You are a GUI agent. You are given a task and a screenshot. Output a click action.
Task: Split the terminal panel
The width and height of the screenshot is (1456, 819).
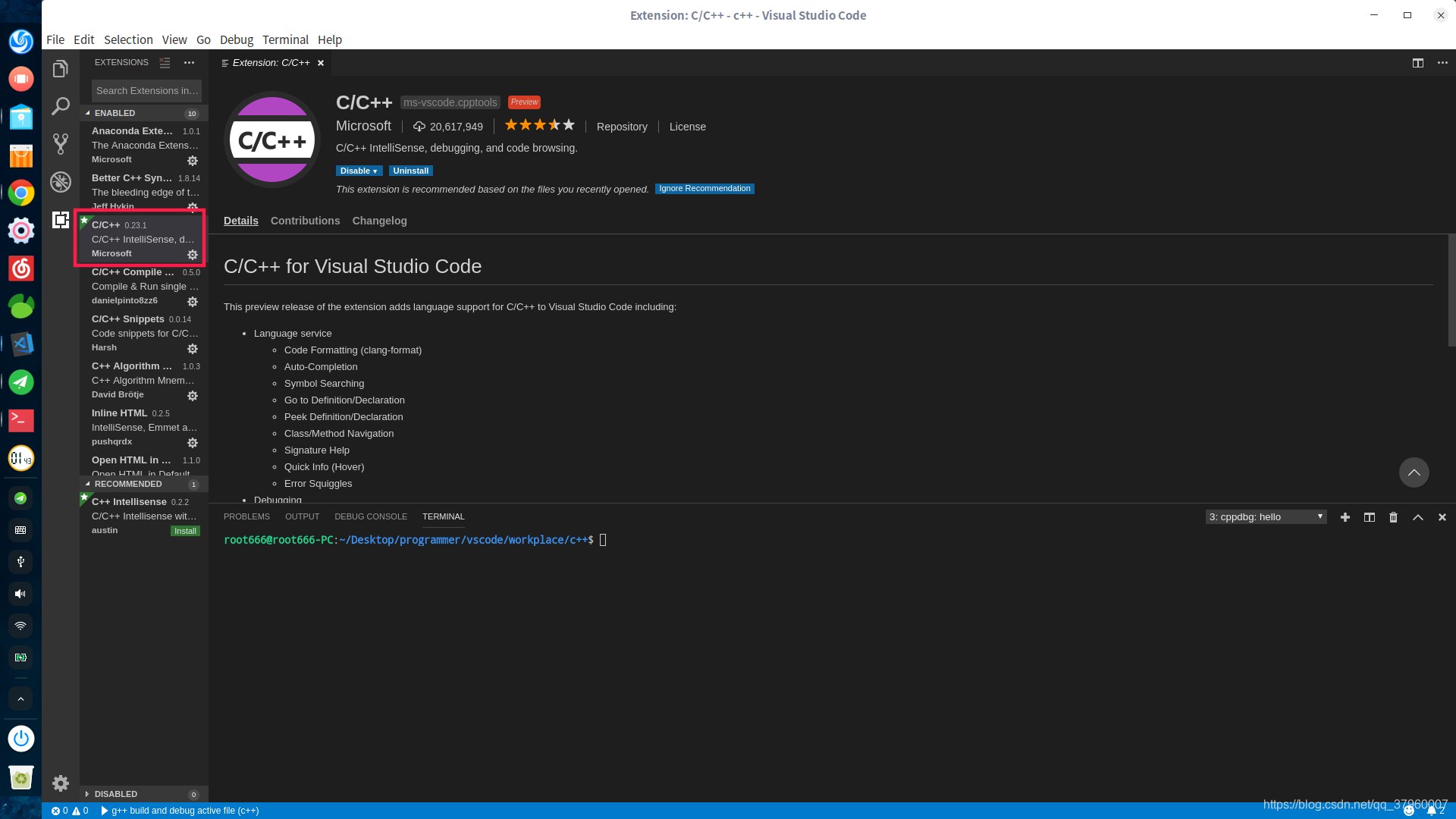1370,517
